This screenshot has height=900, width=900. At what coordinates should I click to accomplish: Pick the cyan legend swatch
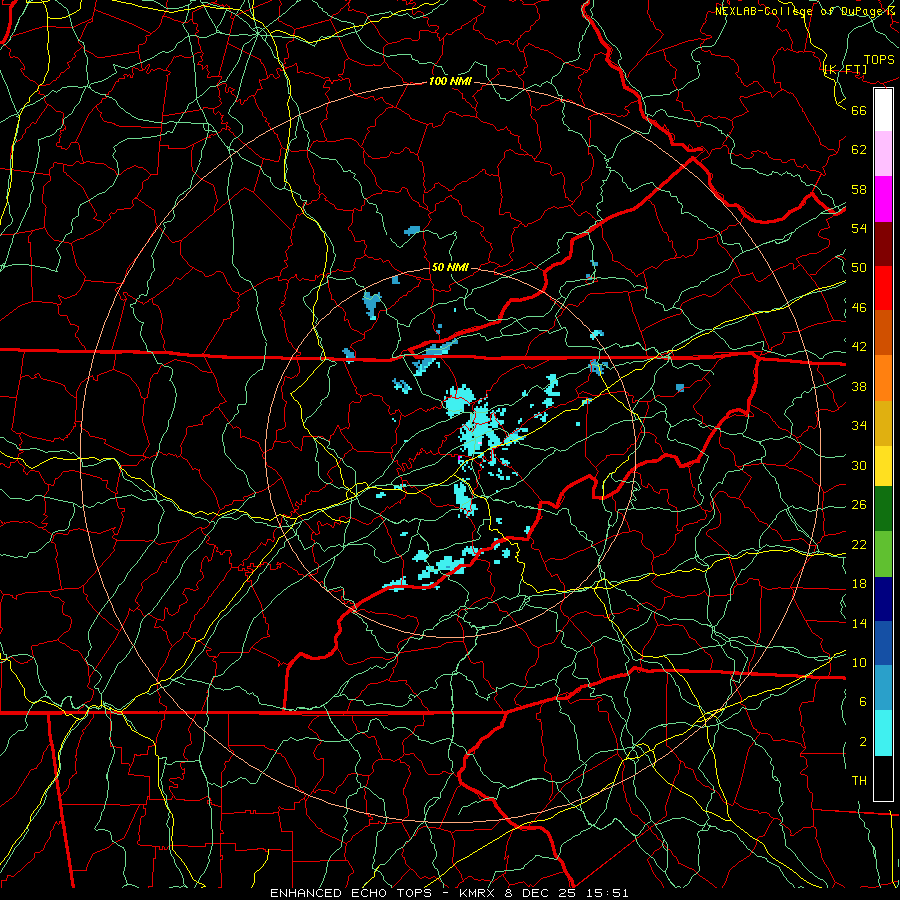pos(883,733)
